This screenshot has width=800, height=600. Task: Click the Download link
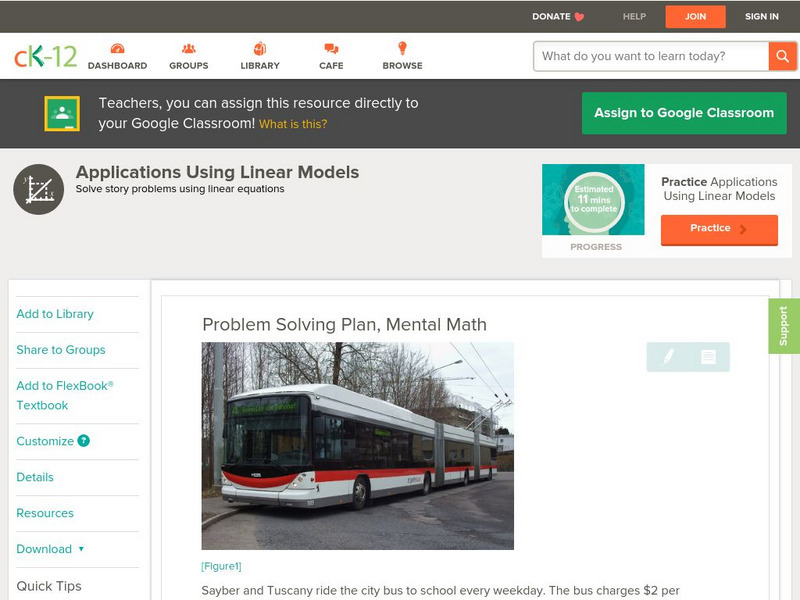[44, 549]
